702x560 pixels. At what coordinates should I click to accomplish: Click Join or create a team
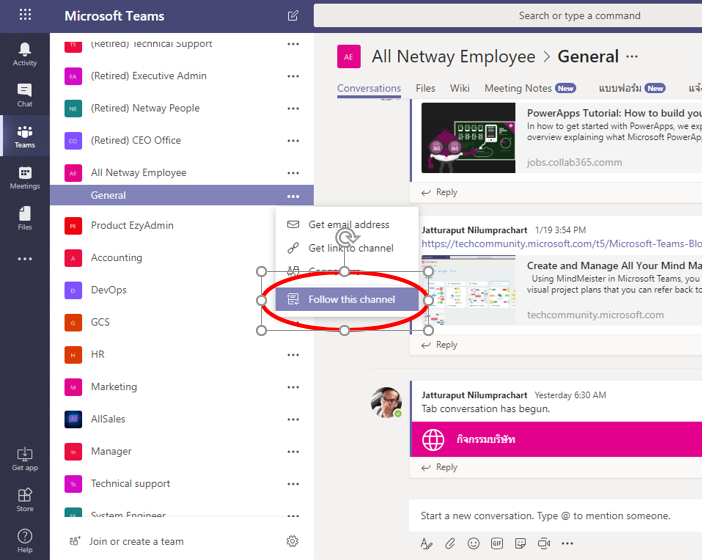(136, 541)
